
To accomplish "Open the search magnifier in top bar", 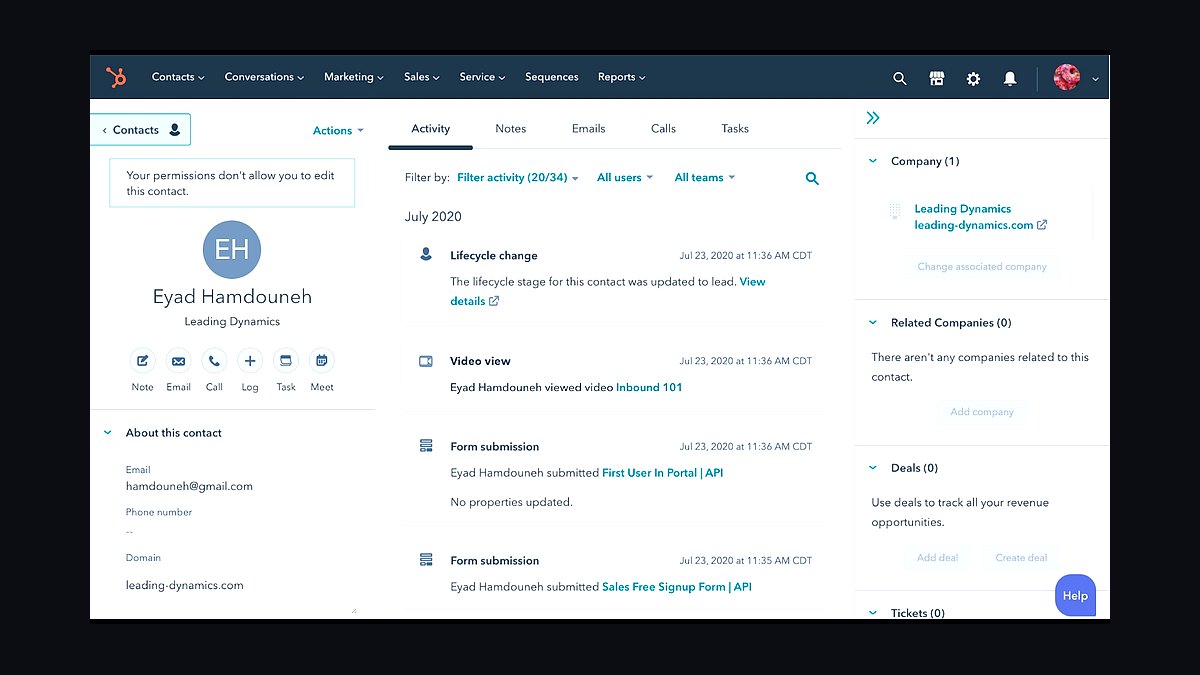I will (900, 78).
